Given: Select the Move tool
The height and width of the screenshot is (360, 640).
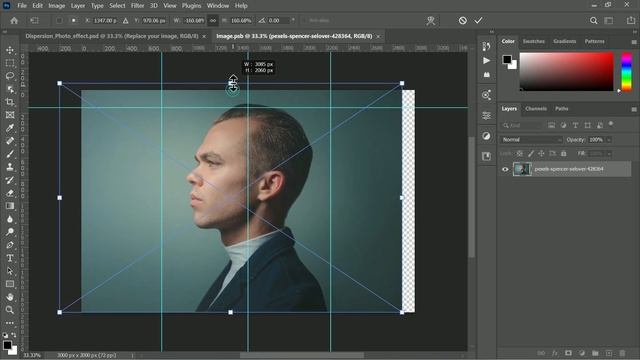Looking at the screenshot, I should coord(10,50).
